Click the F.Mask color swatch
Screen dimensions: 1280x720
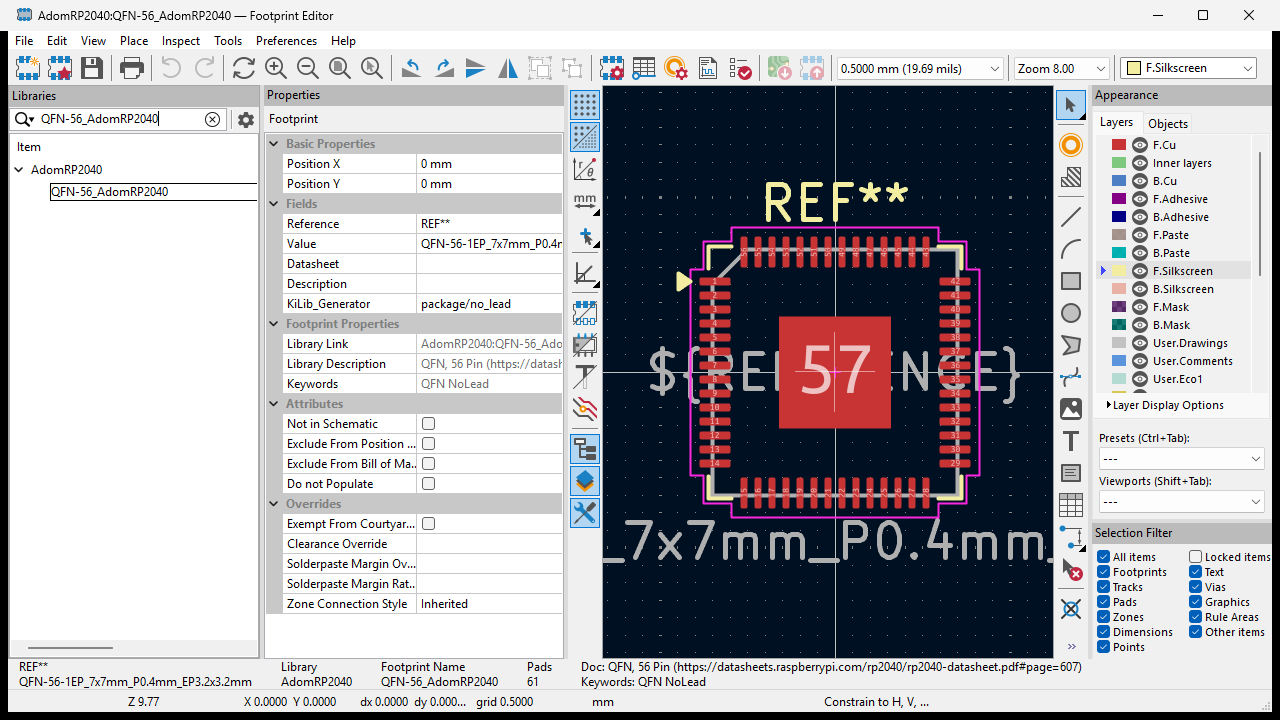[1119, 307]
